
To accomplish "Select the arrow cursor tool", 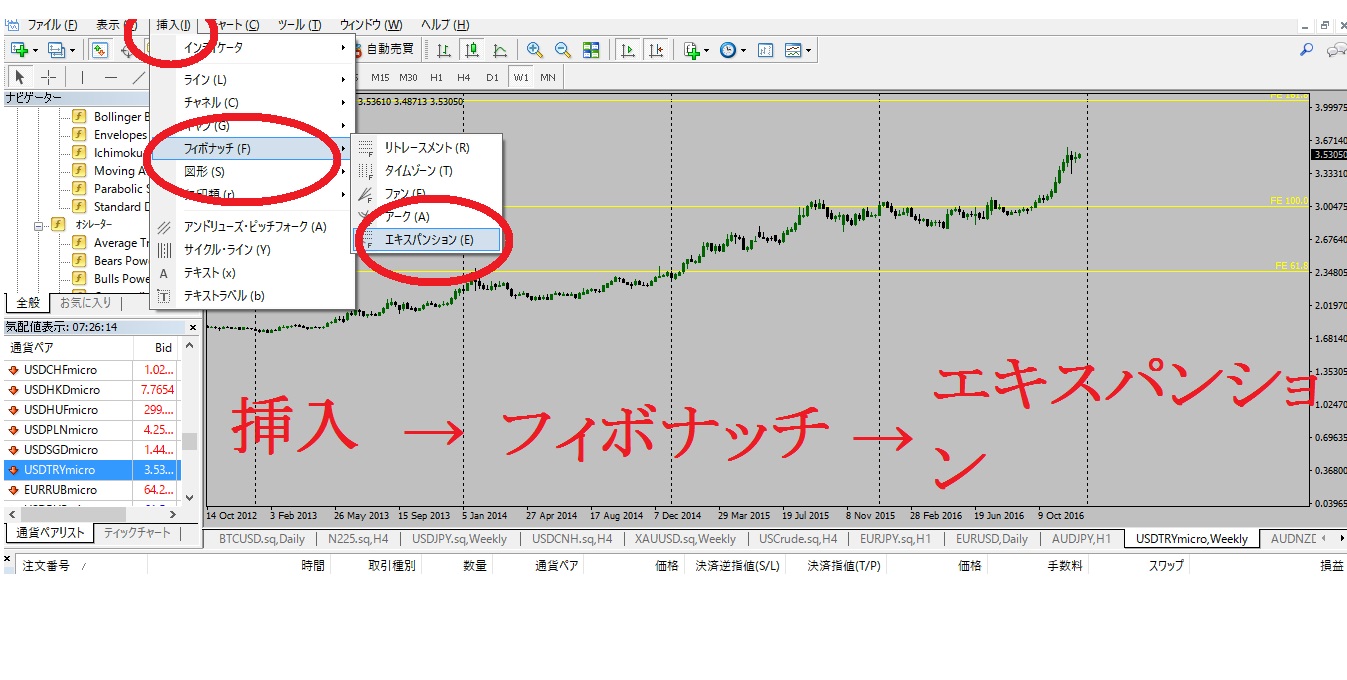I will [20, 77].
